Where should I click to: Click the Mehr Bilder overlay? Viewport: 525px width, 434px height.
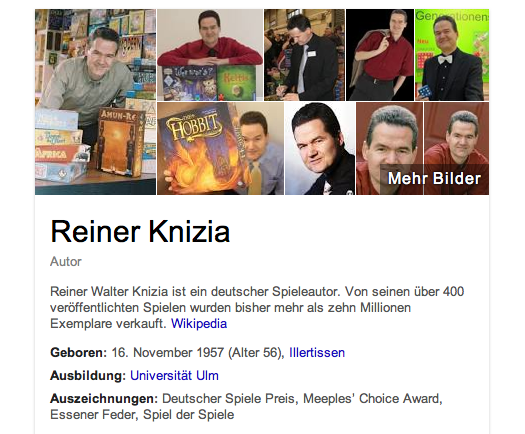click(x=434, y=178)
